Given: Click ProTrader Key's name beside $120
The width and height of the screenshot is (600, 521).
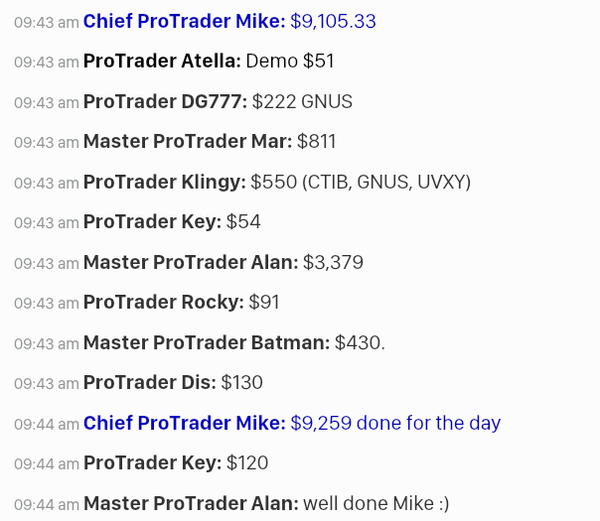Looking at the screenshot, I should 152,463.
